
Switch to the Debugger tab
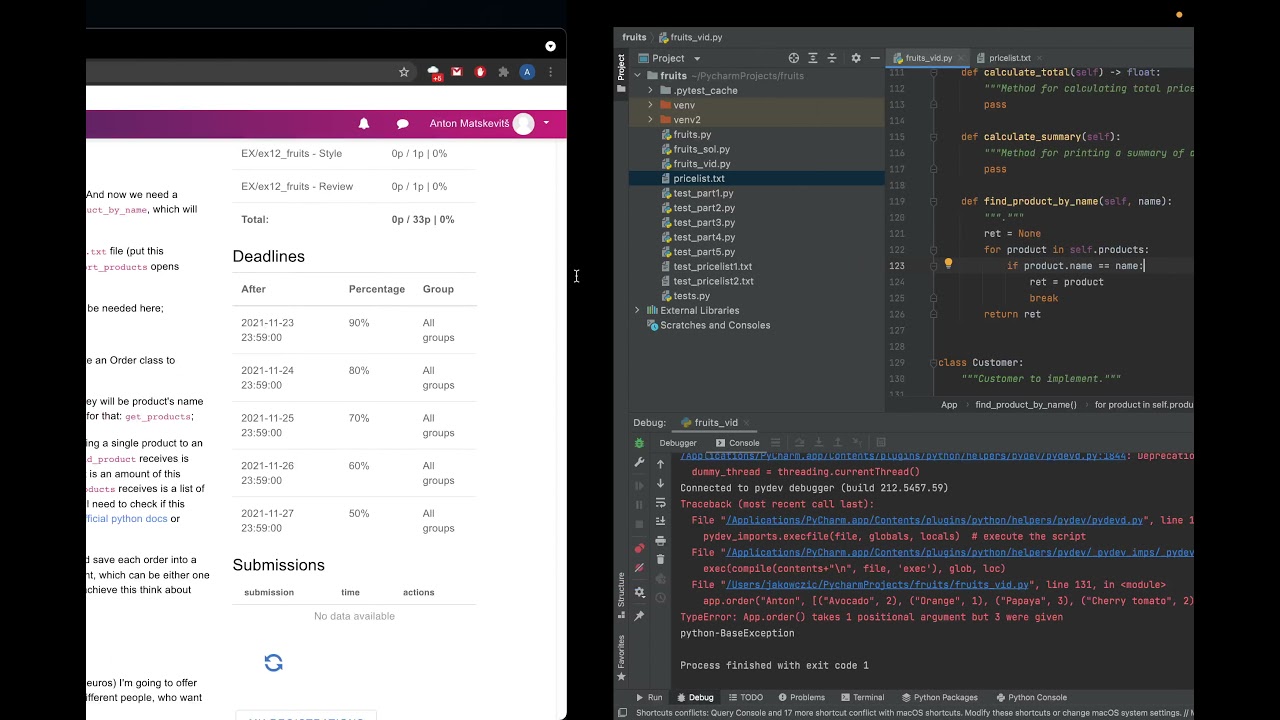678,443
